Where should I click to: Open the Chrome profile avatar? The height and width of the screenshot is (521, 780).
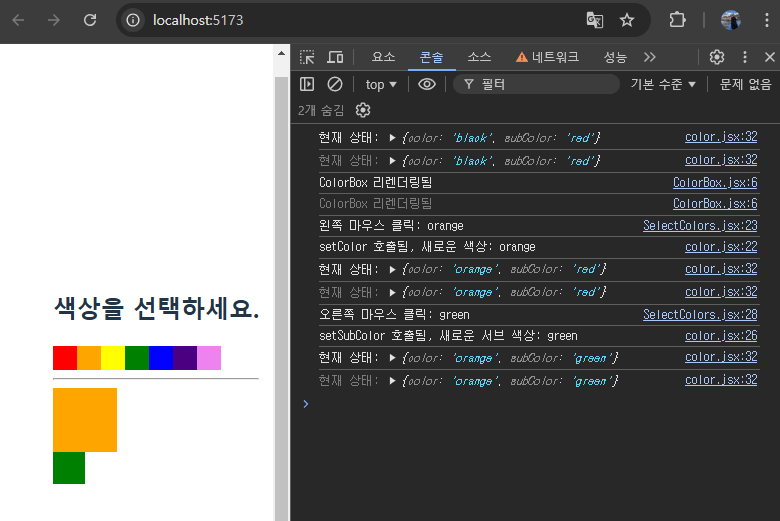coord(731,20)
